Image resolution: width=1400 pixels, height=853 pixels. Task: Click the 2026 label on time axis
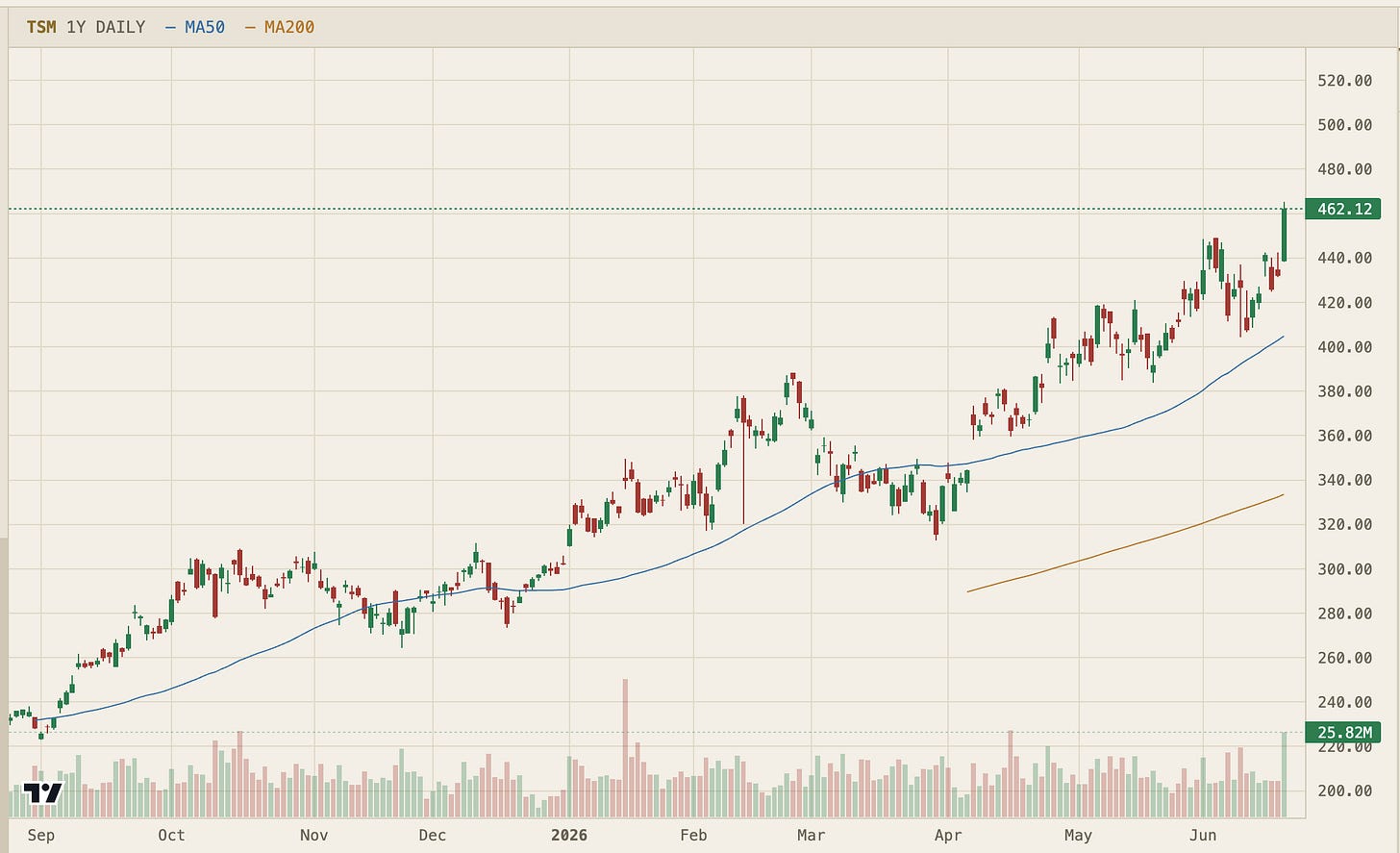pyautogui.click(x=569, y=835)
